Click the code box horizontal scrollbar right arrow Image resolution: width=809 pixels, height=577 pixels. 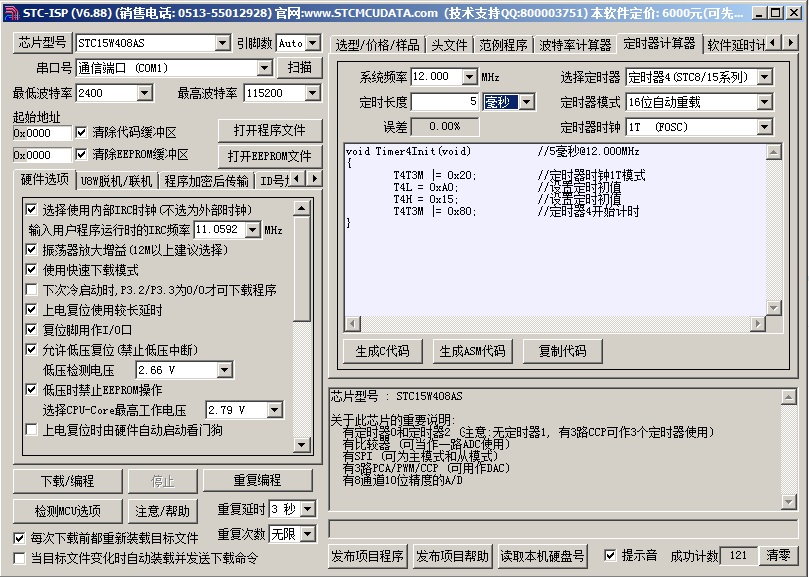pyautogui.click(x=758, y=324)
